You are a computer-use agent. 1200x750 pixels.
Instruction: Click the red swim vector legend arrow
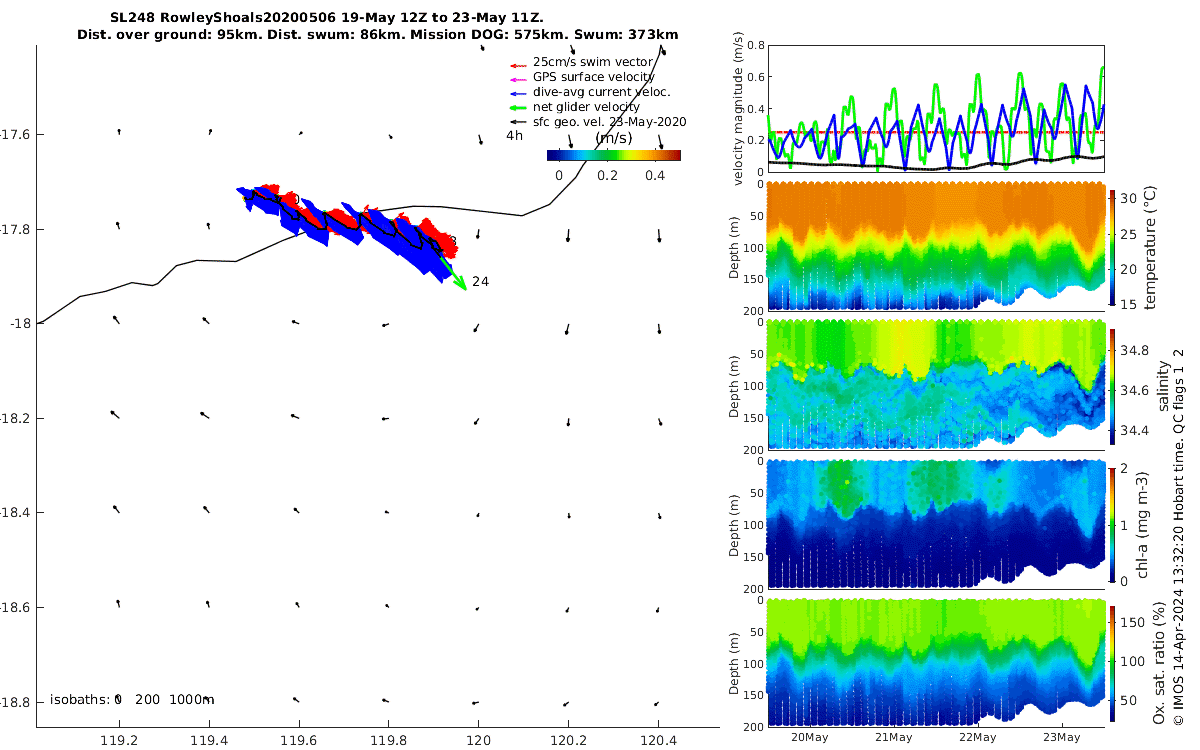click(517, 65)
